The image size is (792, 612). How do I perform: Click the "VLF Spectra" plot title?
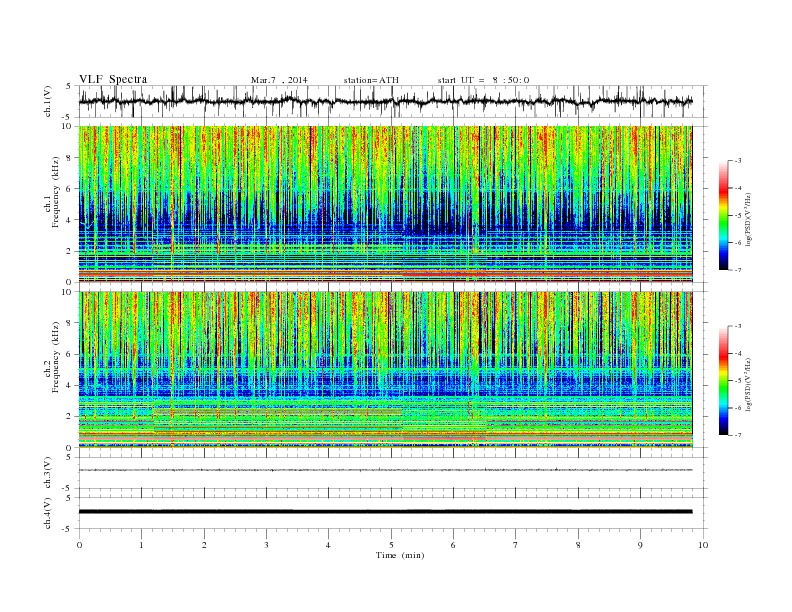tap(113, 79)
